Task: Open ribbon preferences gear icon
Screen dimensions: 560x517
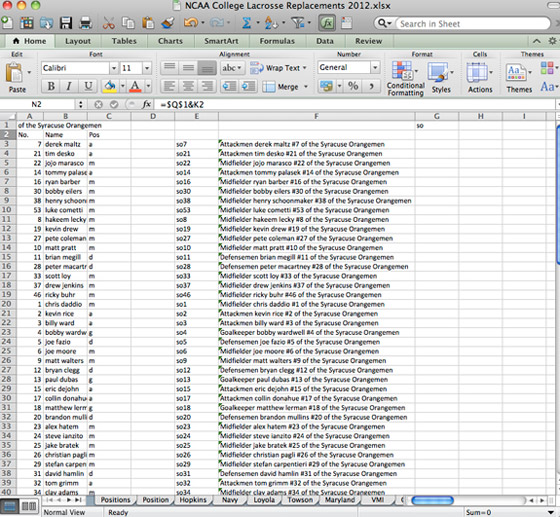Action: (552, 41)
